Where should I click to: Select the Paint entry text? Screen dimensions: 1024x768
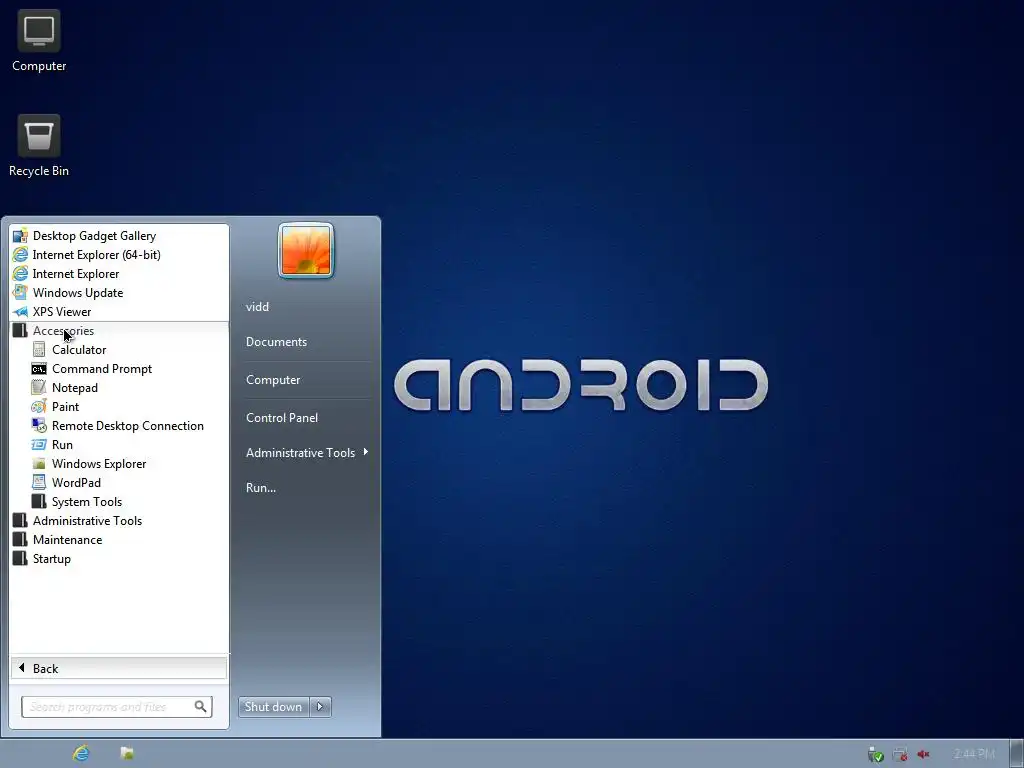point(65,406)
